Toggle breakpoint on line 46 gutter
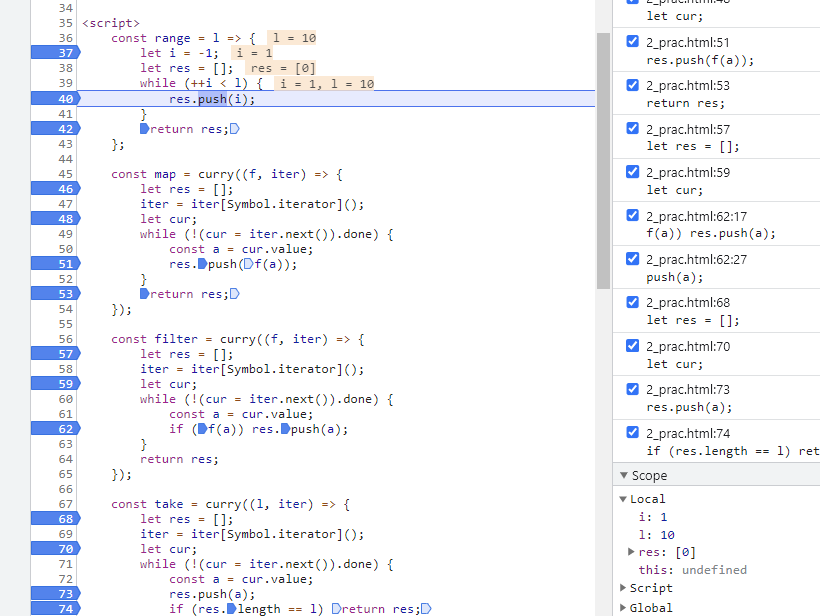 coord(55,189)
